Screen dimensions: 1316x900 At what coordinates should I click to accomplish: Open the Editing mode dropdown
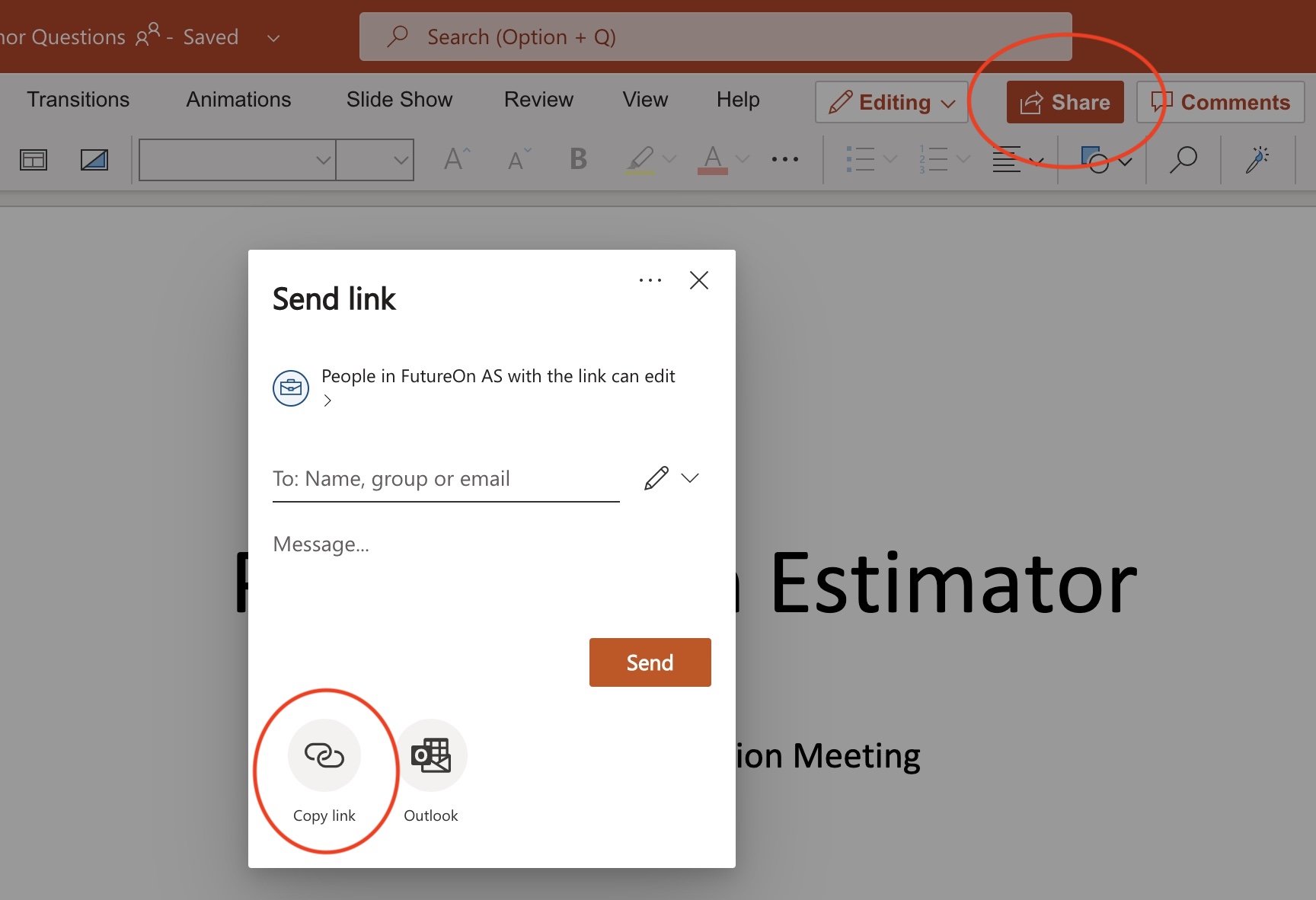890,102
